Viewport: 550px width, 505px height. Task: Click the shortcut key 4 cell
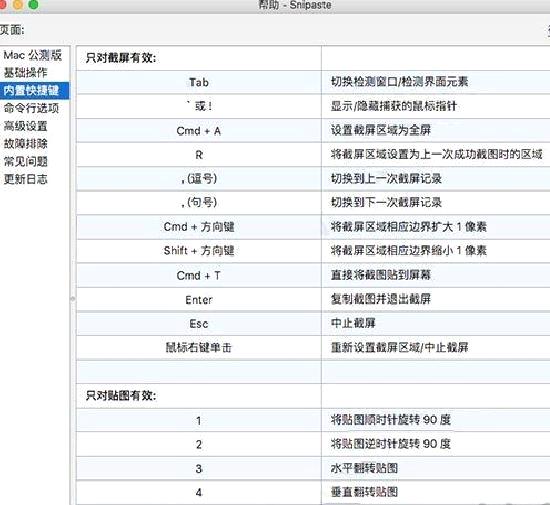[199, 493]
